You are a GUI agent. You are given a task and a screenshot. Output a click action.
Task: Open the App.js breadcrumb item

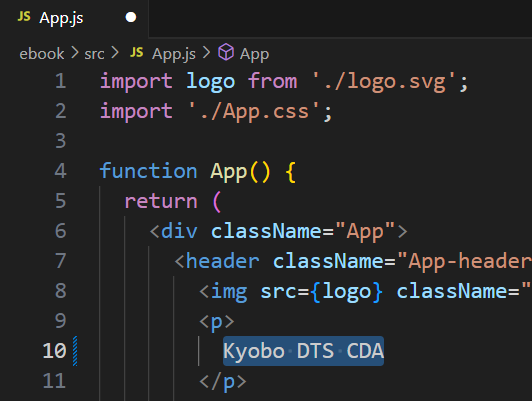(x=174, y=54)
